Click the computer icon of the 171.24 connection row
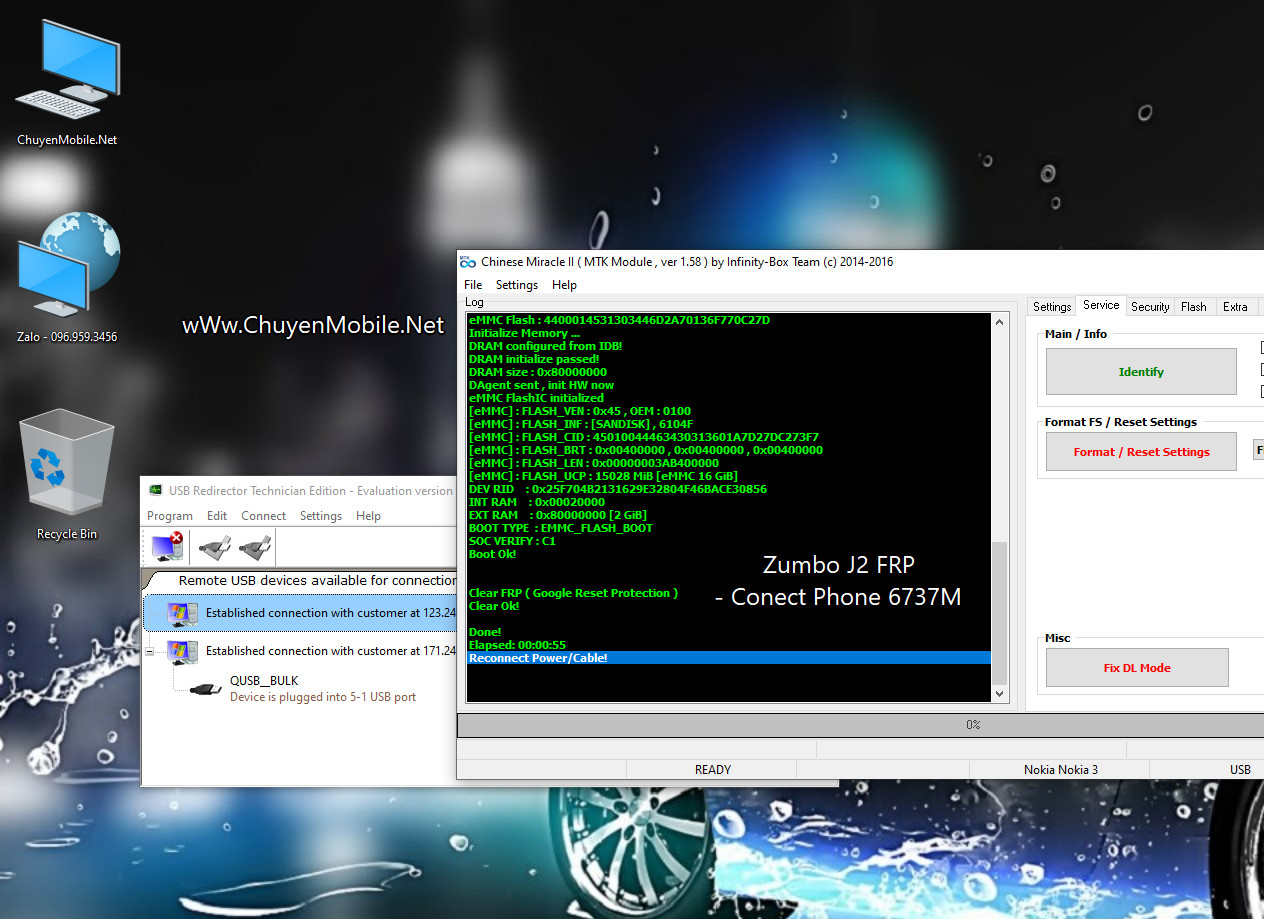Image resolution: width=1264 pixels, height=919 pixels. (x=182, y=651)
